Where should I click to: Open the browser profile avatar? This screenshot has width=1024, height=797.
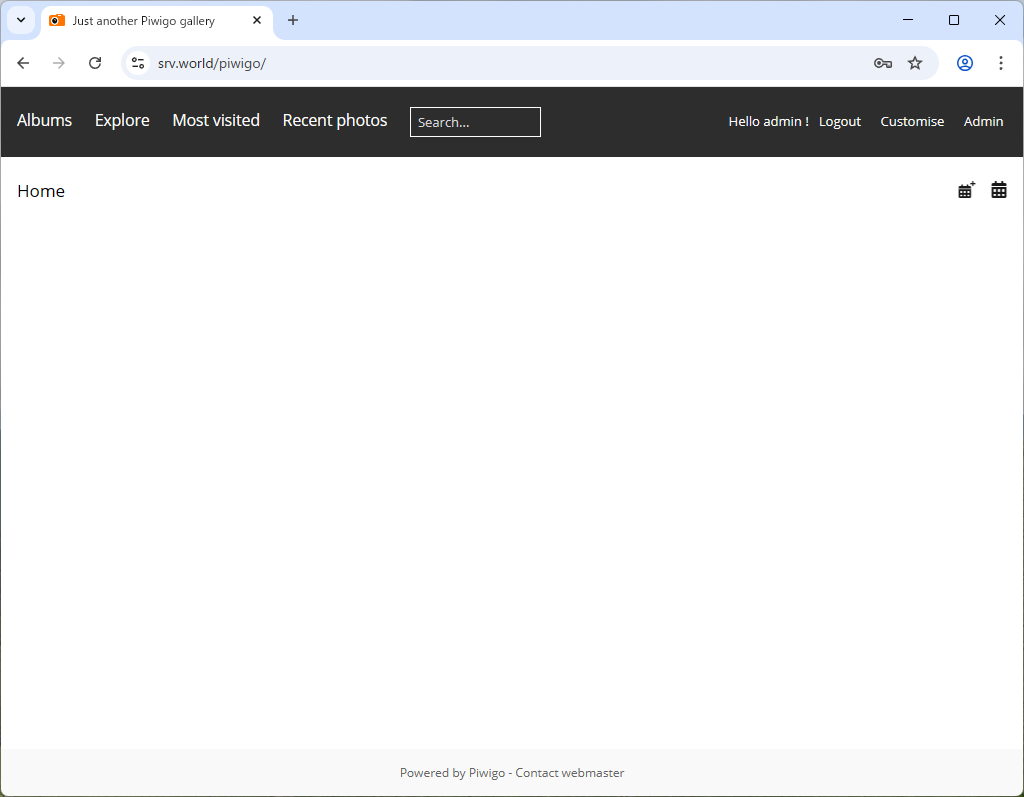[964, 62]
